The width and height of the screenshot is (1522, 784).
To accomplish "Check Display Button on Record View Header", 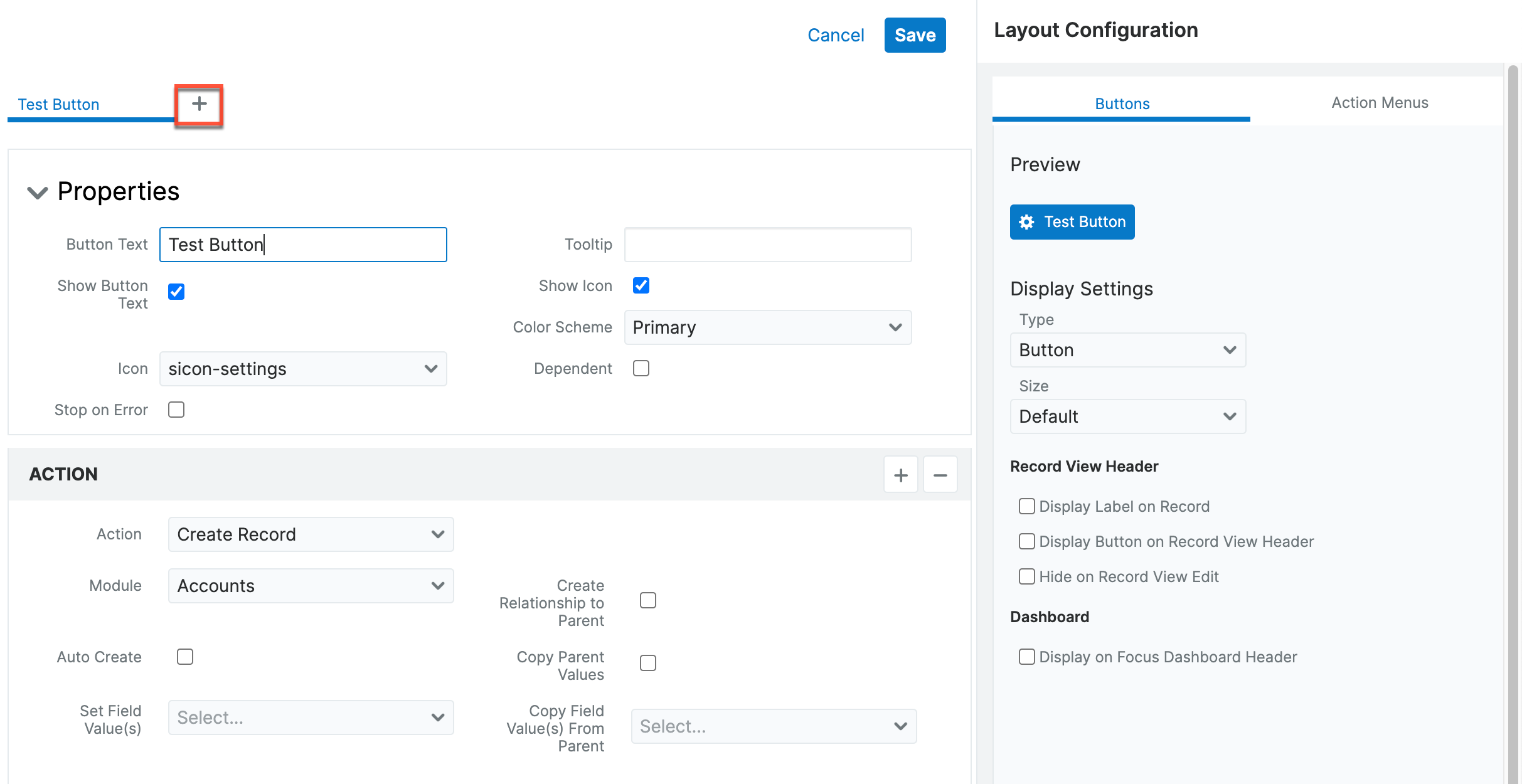I will [1026, 541].
